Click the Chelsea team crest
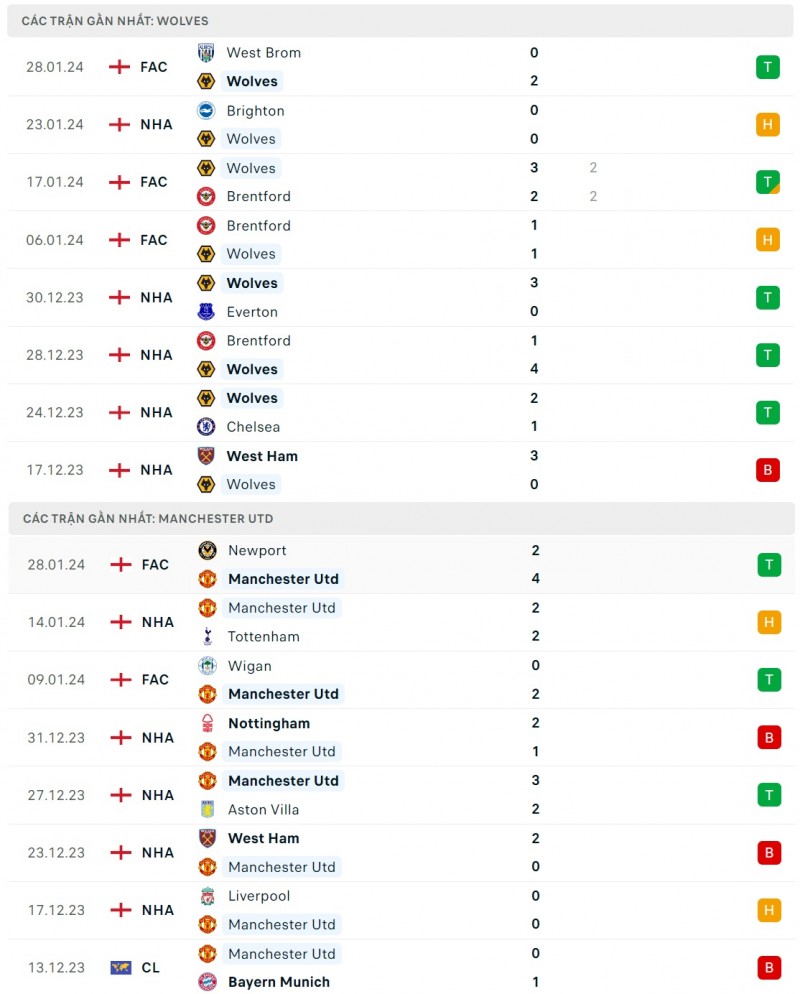The width and height of the screenshot is (800, 994). 206,427
